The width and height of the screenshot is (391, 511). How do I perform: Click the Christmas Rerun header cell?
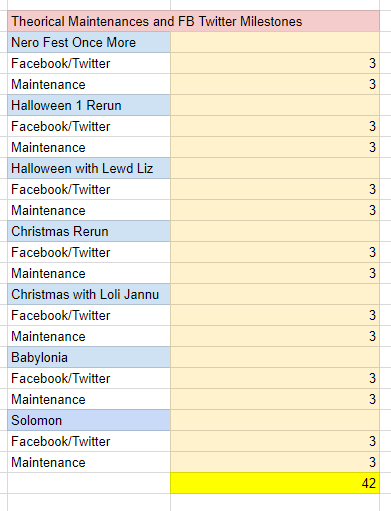(89, 231)
